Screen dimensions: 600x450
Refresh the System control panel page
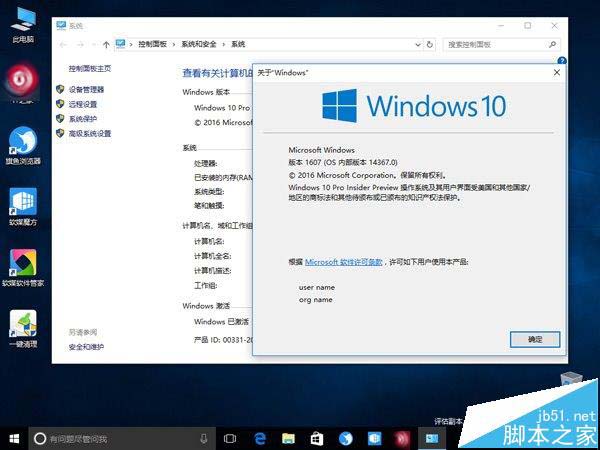coord(430,45)
